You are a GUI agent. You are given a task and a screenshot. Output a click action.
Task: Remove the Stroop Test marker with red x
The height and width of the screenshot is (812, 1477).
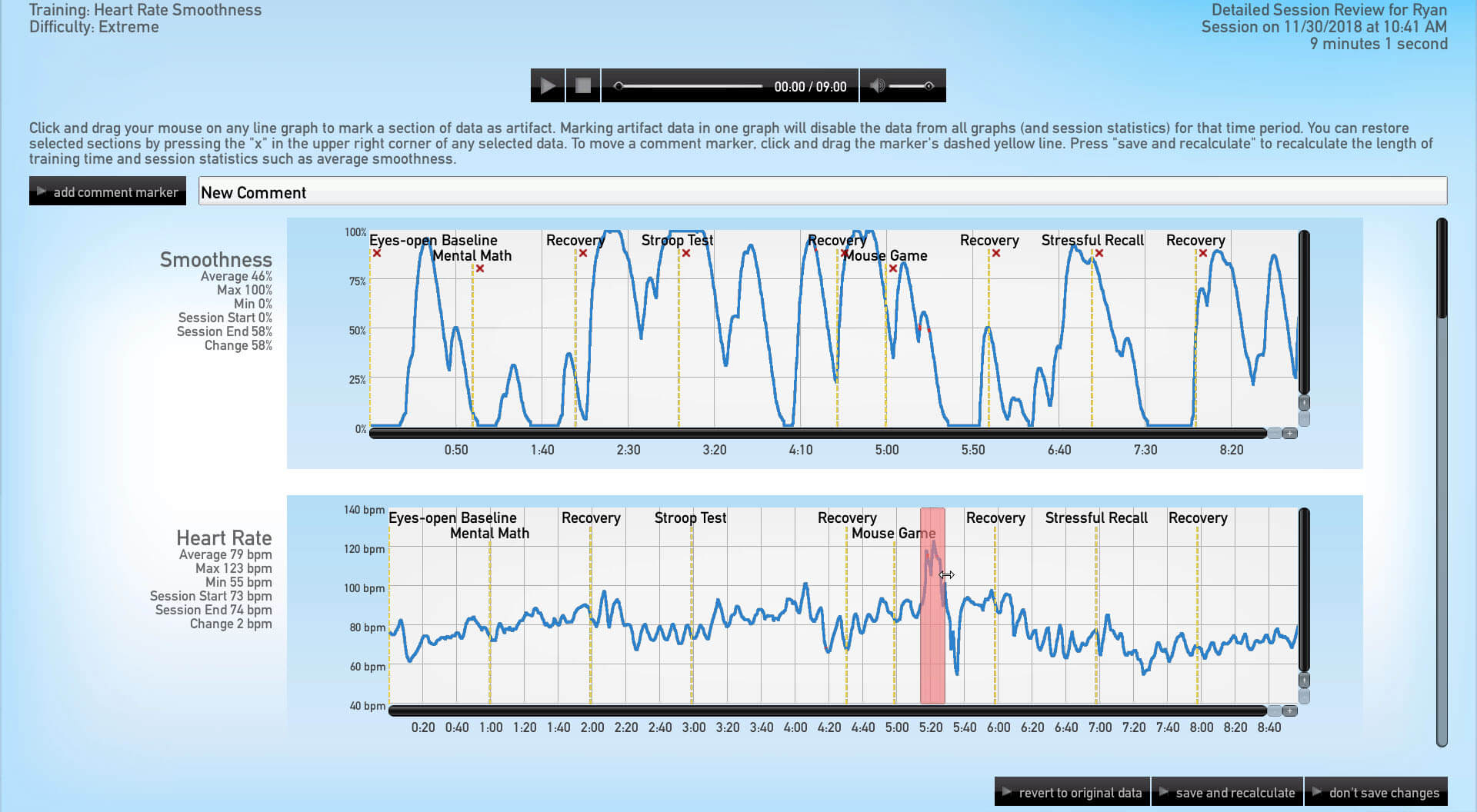click(686, 253)
